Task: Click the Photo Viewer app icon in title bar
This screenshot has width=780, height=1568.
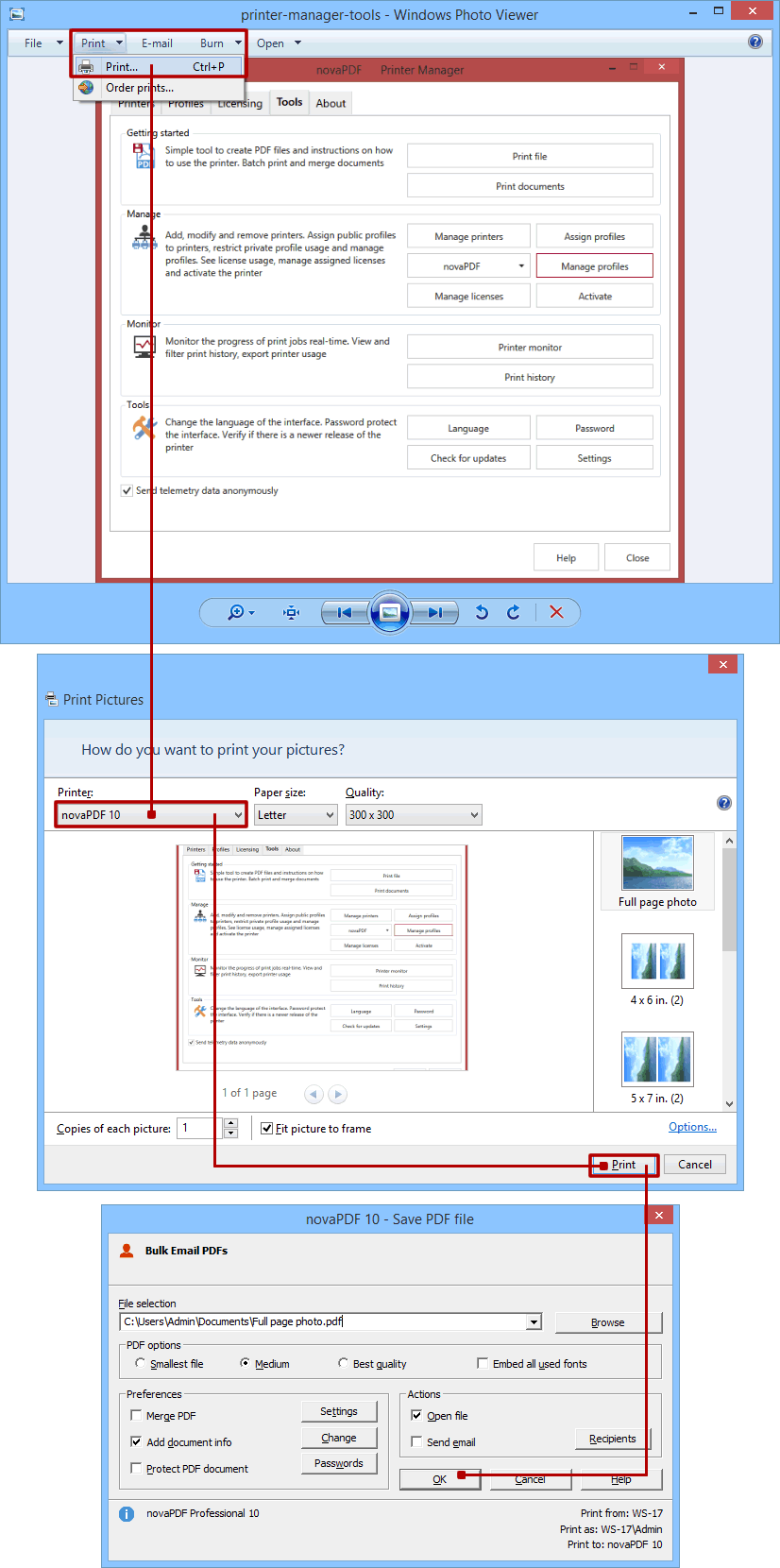Action: click(x=16, y=14)
